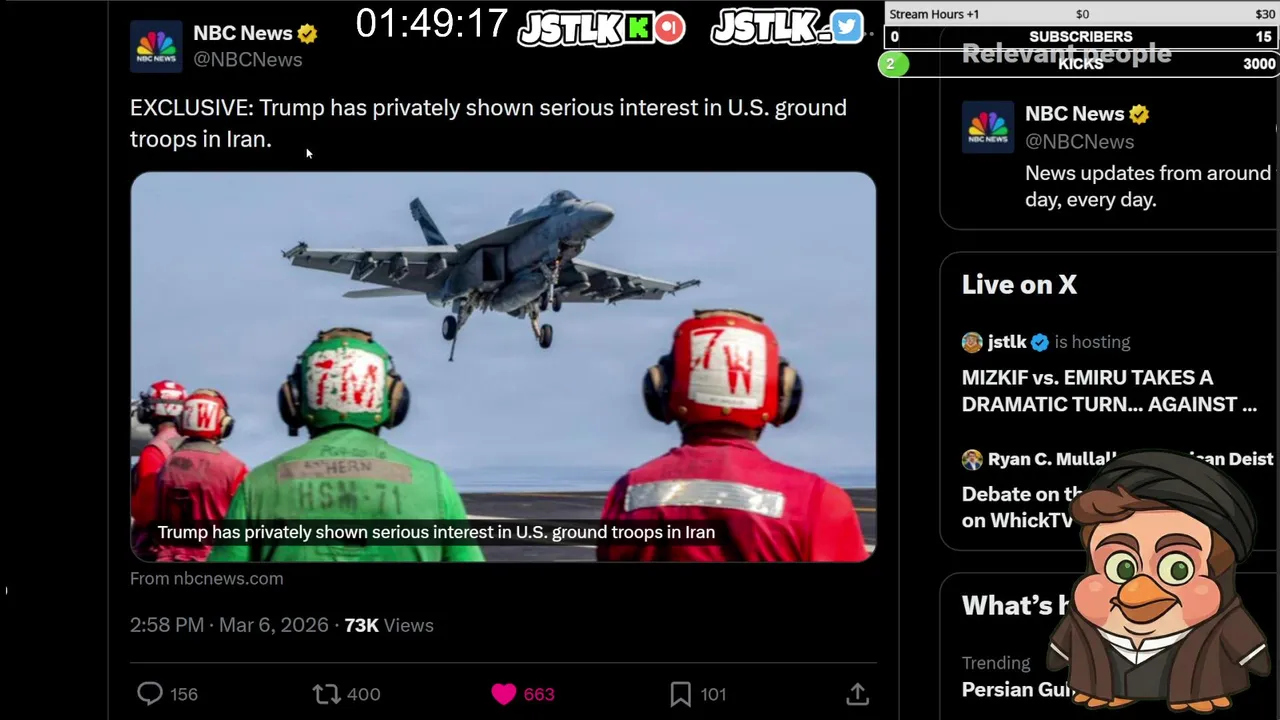Open the share icon below the tweet
Image resolution: width=1280 pixels, height=720 pixels.
click(857, 694)
